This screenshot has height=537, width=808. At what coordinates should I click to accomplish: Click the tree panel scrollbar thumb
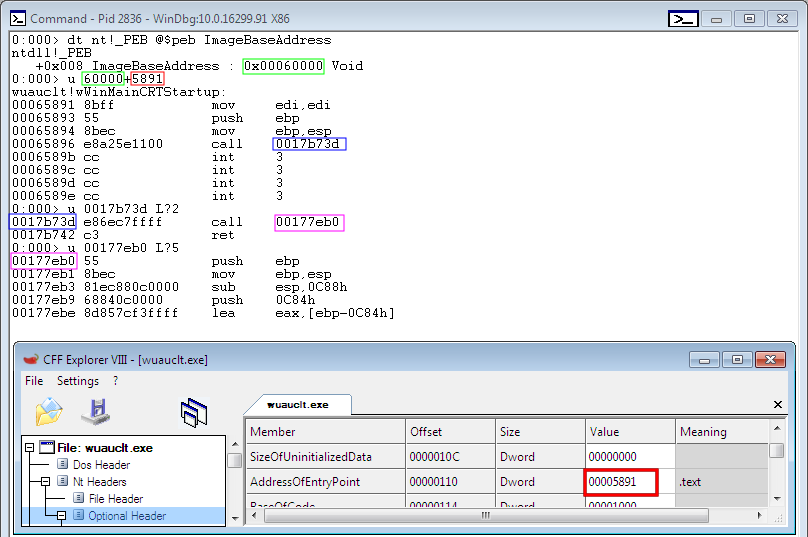(x=235, y=460)
